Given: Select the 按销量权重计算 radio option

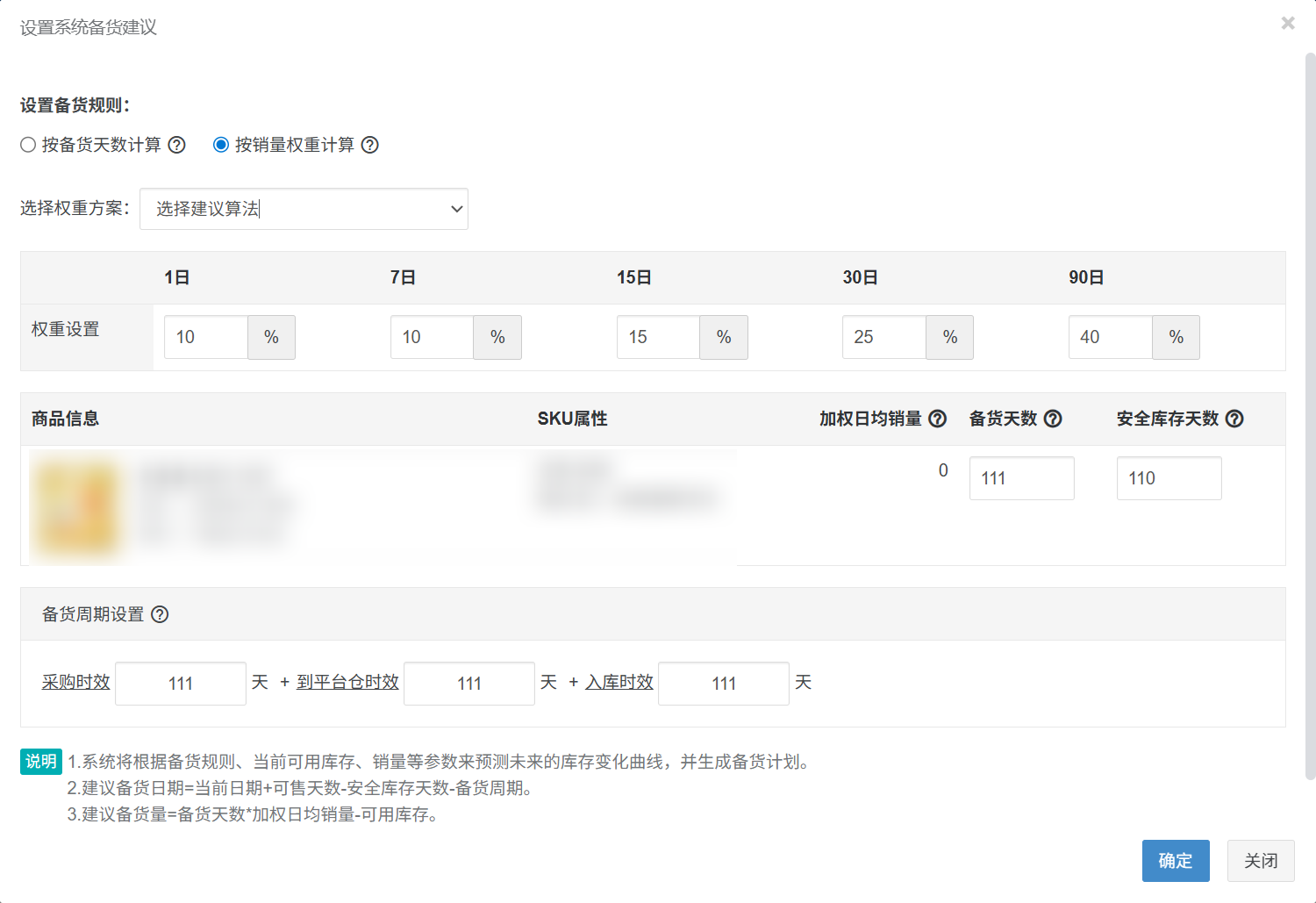Looking at the screenshot, I should [x=221, y=145].
